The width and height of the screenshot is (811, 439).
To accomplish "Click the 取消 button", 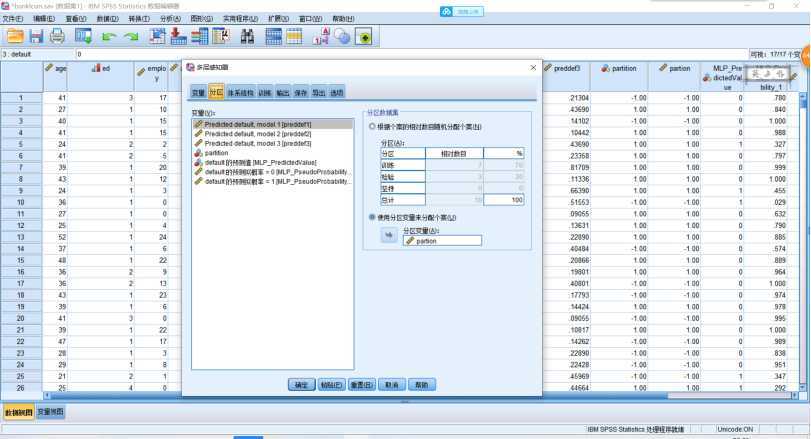I will (392, 385).
